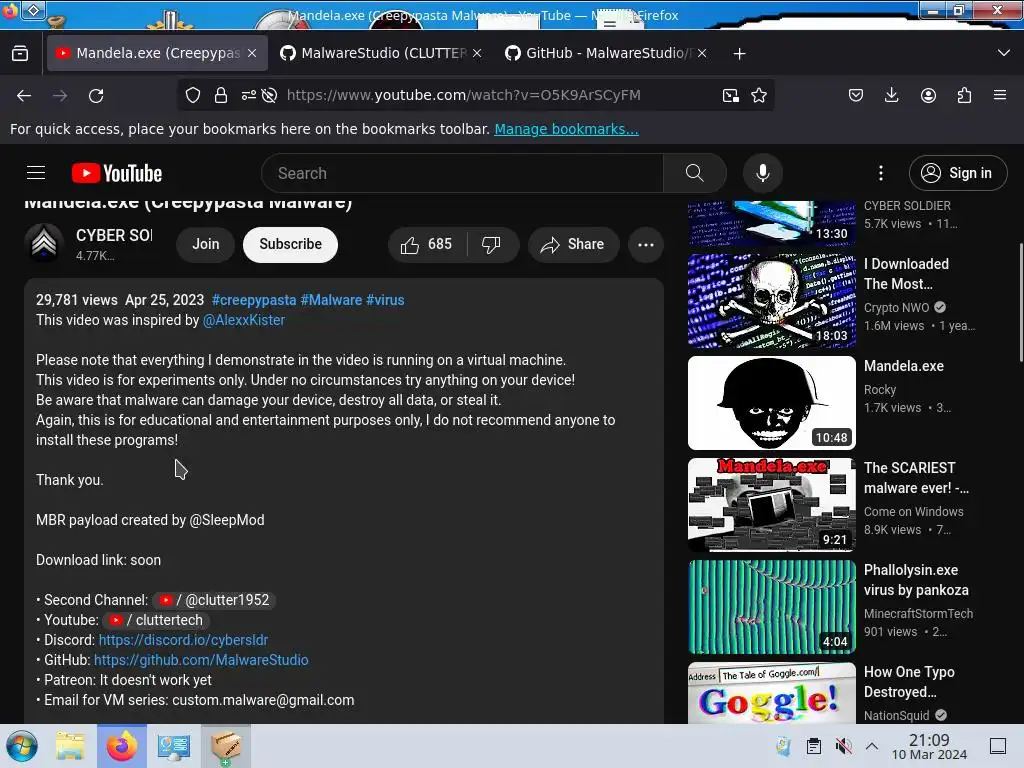Search with voice microphone button
The image size is (1024, 768).
click(763, 173)
